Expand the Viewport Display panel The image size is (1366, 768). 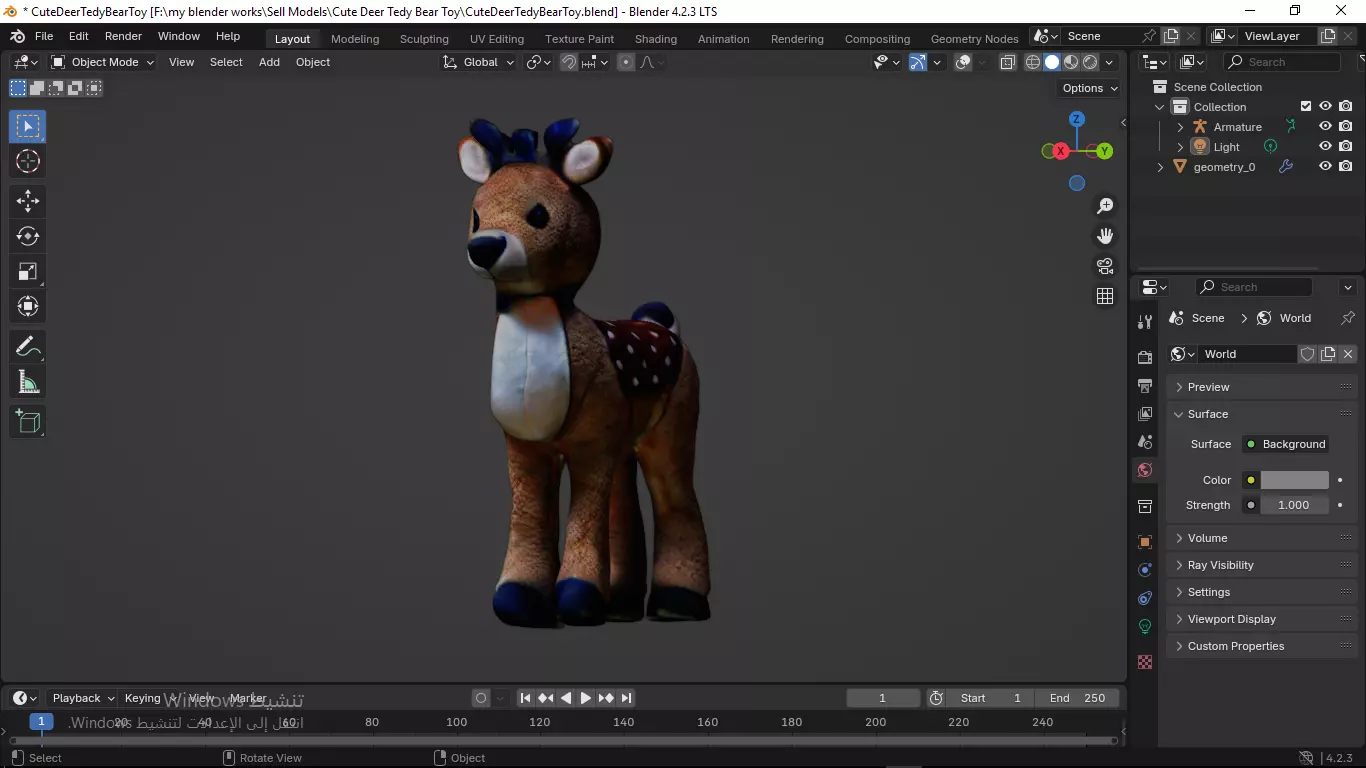coord(1261,619)
